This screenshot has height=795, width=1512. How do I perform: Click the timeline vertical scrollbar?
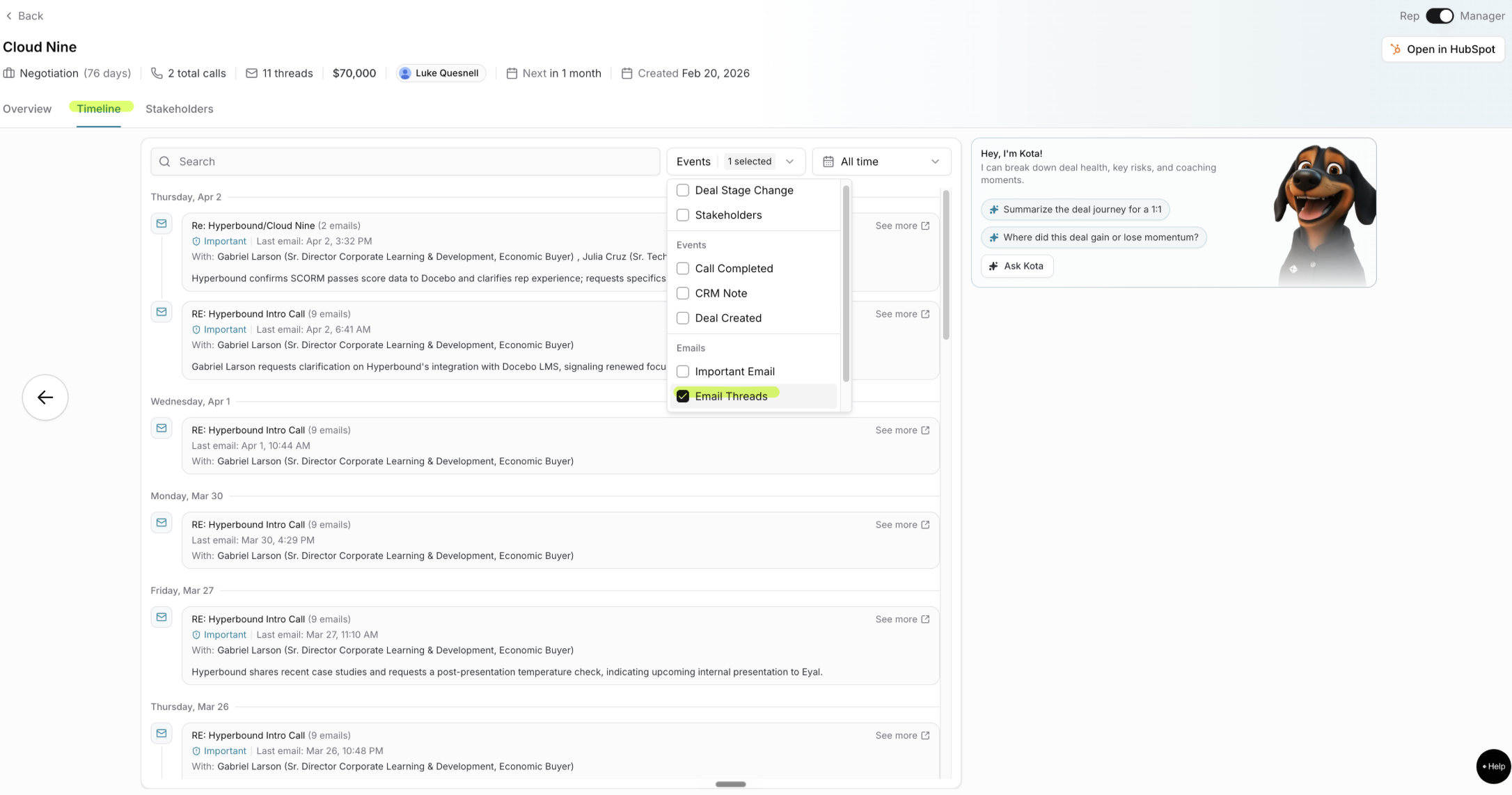[946, 265]
